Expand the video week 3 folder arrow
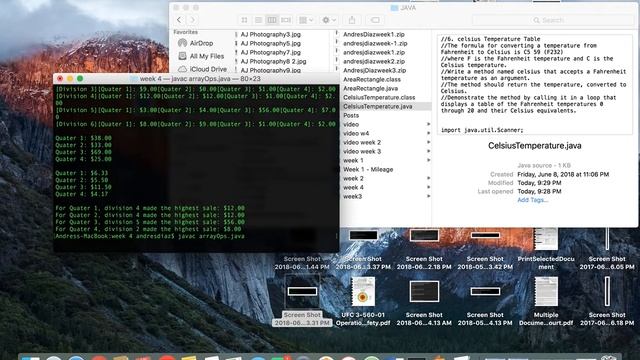The image size is (640, 360). pyautogui.click(x=428, y=151)
